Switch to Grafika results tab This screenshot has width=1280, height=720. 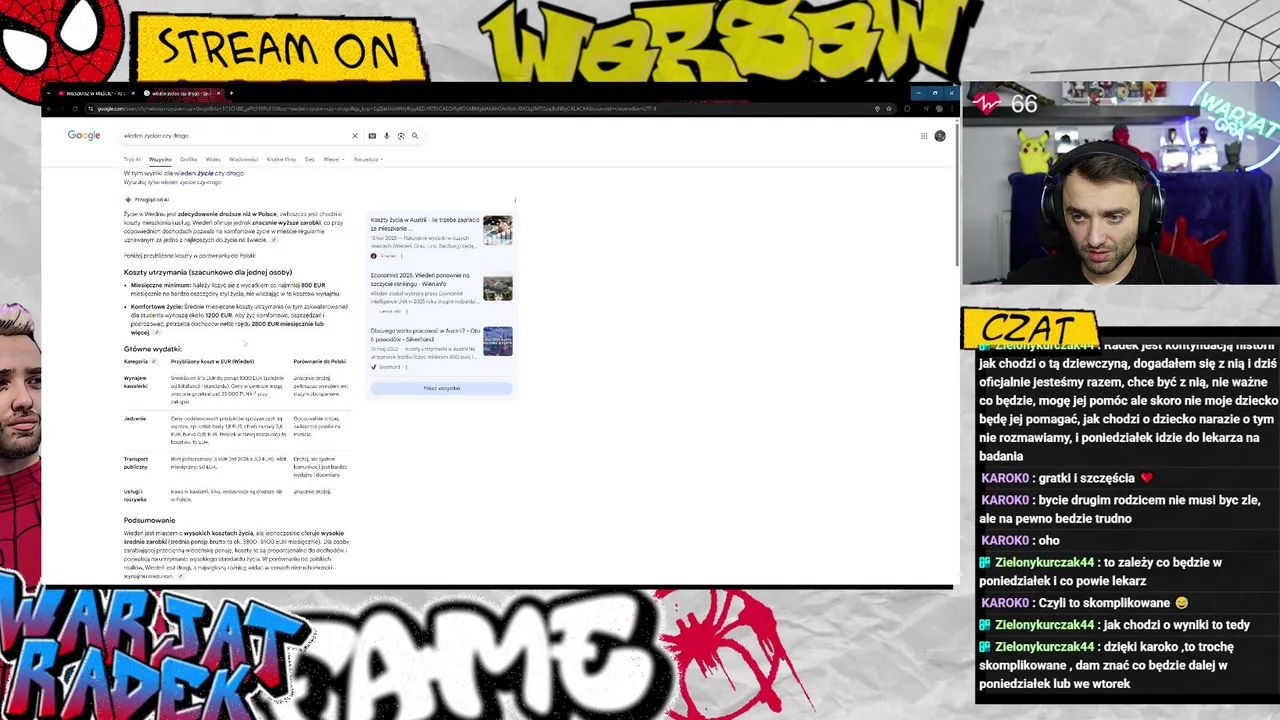point(188,159)
